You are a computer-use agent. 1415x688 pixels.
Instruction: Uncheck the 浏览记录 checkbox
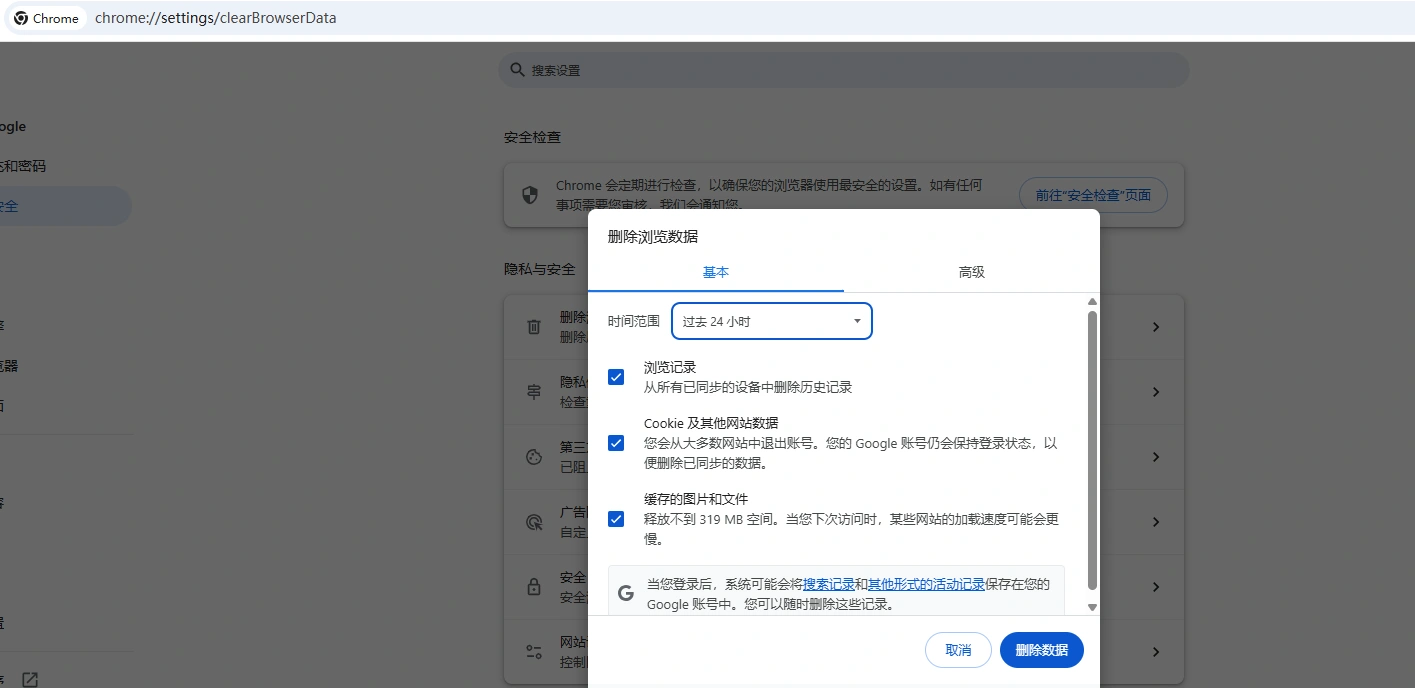click(615, 377)
